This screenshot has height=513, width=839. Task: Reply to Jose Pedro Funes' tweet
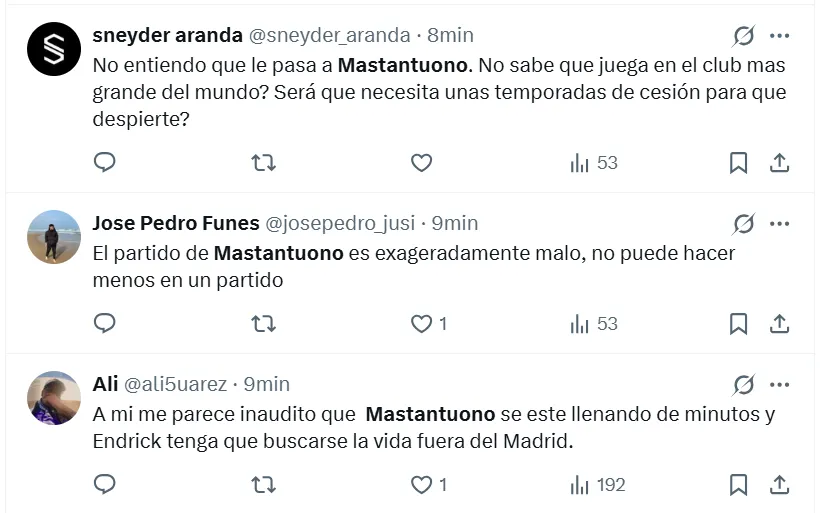click(x=105, y=323)
